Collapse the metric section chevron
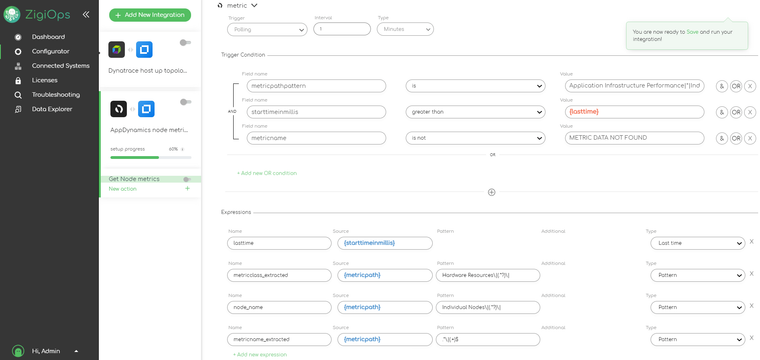 [254, 5]
